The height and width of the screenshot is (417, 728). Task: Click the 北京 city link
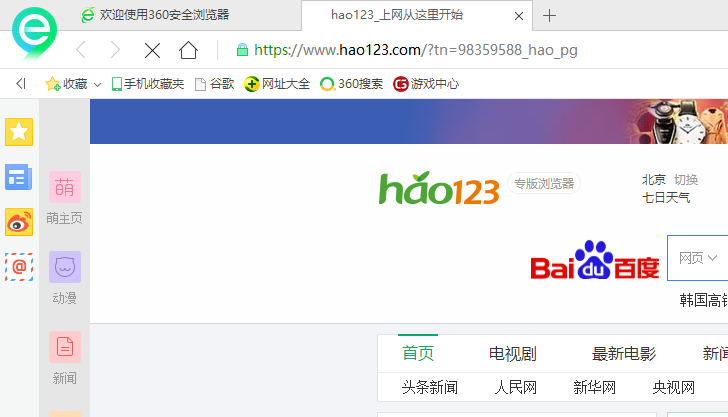pos(654,180)
